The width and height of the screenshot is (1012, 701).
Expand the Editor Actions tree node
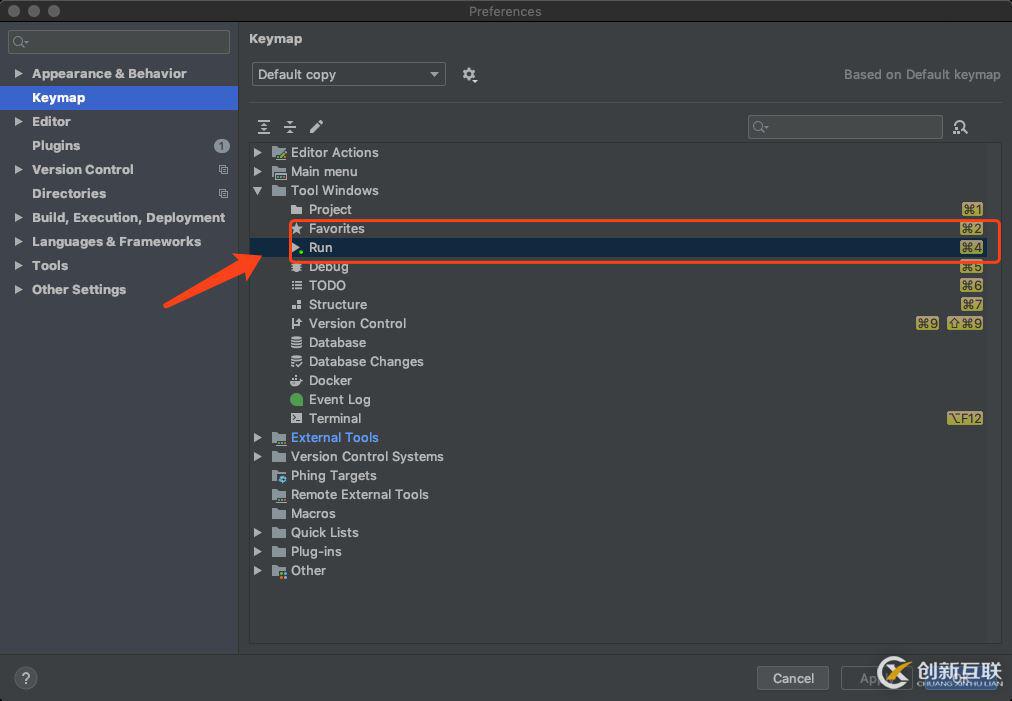click(x=258, y=152)
